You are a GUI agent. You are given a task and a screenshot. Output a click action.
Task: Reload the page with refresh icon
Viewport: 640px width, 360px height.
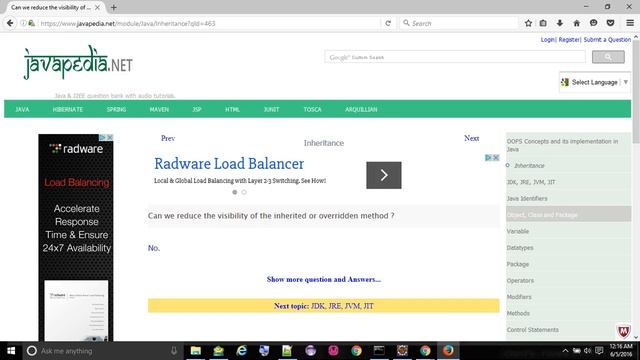tap(388, 23)
